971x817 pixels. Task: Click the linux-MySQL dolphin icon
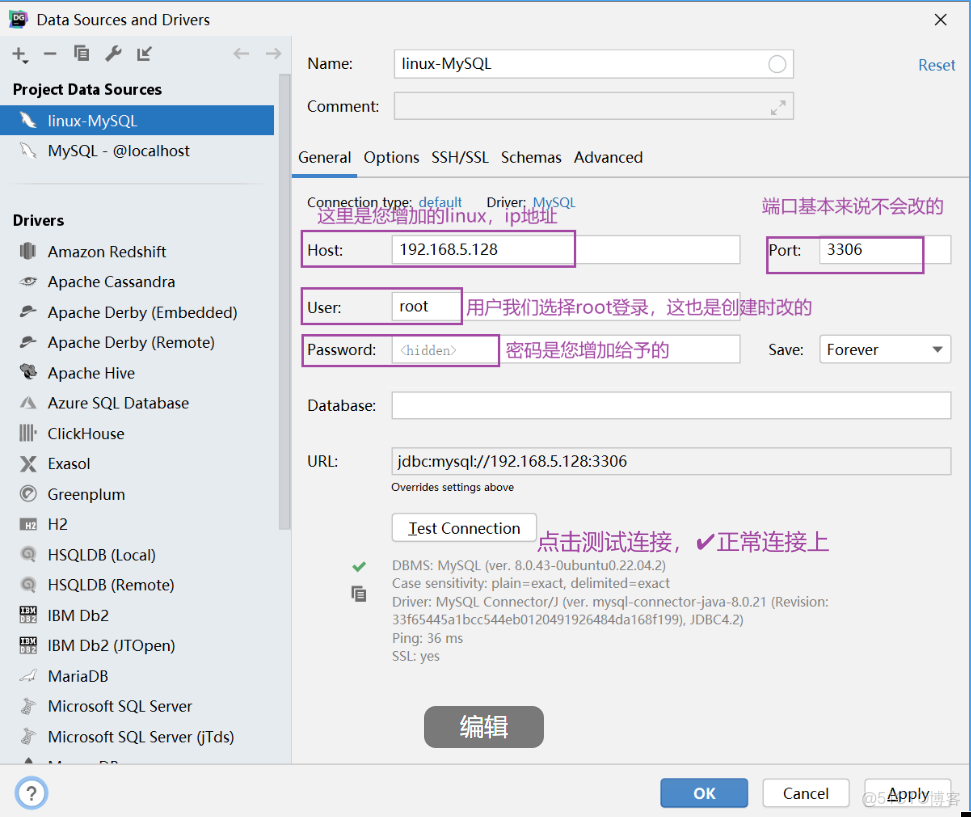pos(28,120)
